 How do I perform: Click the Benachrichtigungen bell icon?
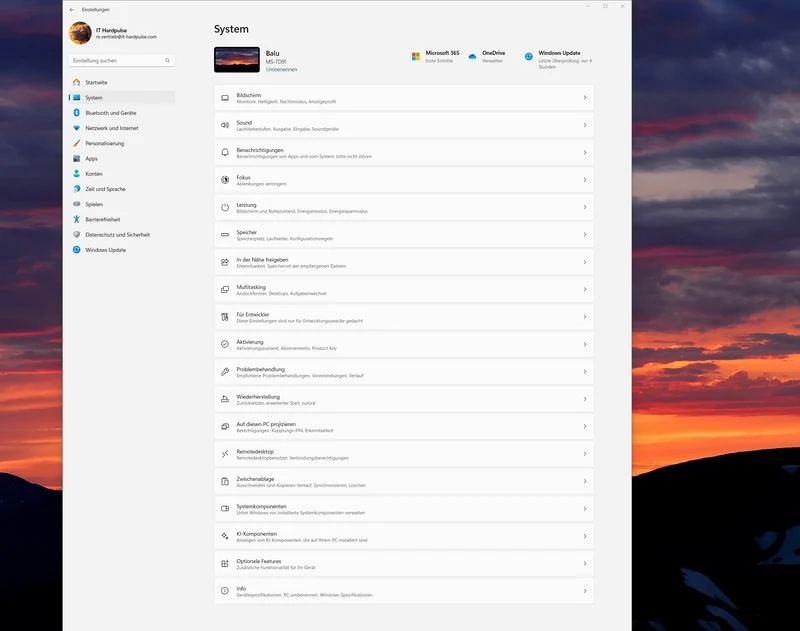click(225, 153)
